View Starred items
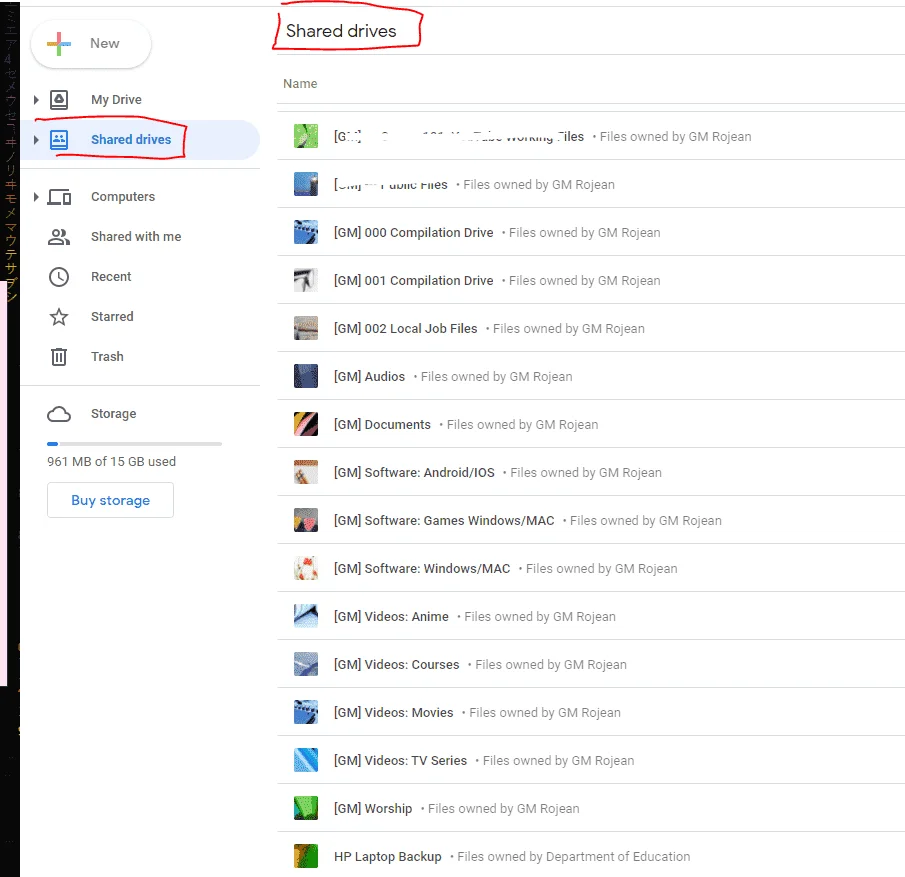Viewport: 905px width, 877px height. point(112,317)
